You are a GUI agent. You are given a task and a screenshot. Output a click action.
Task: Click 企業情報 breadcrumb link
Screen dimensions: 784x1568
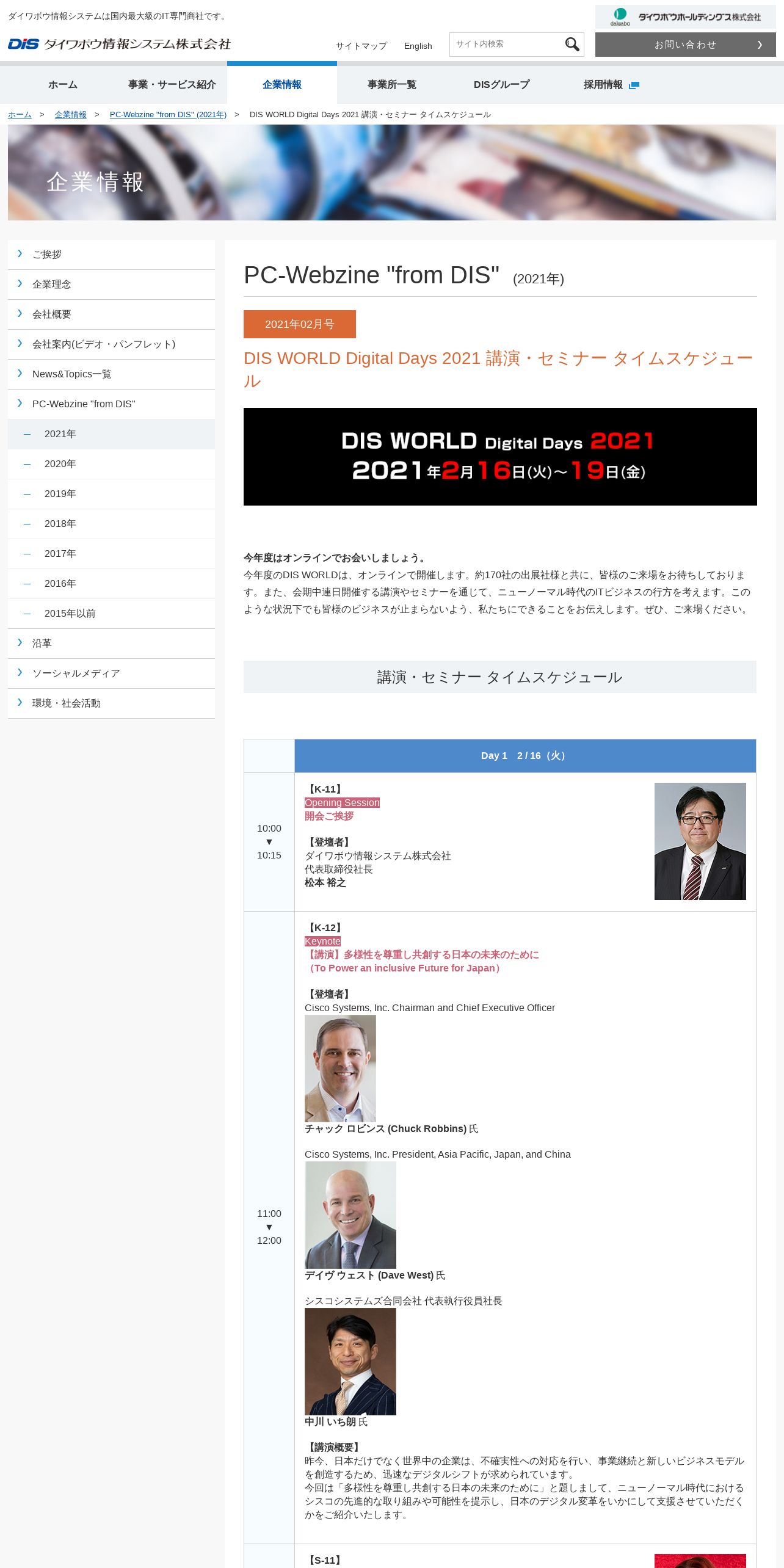coord(71,115)
